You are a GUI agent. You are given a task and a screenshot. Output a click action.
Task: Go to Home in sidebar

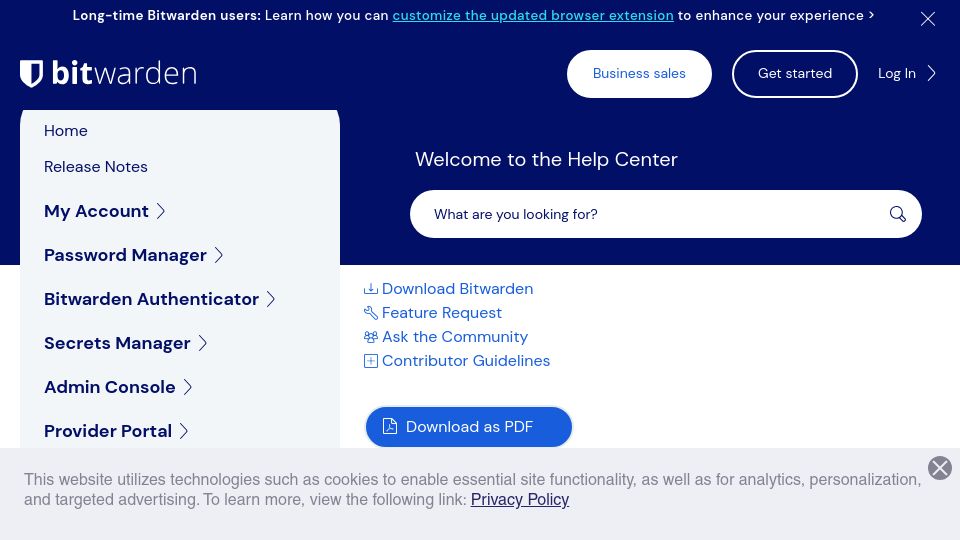(x=66, y=130)
